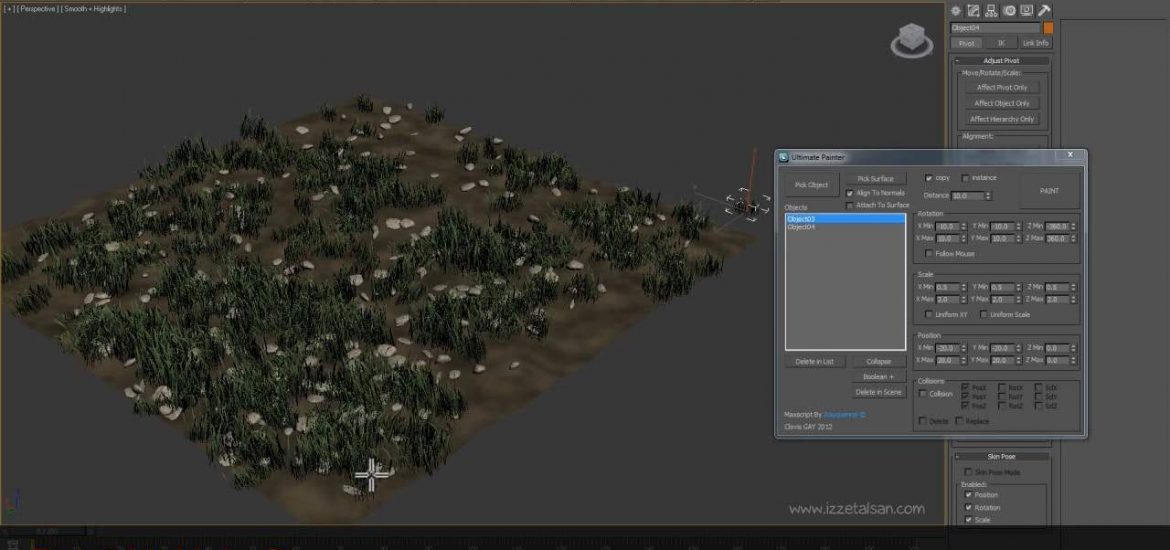1170x550 pixels.
Task: Switch to the Link Info tab
Action: 1035,43
